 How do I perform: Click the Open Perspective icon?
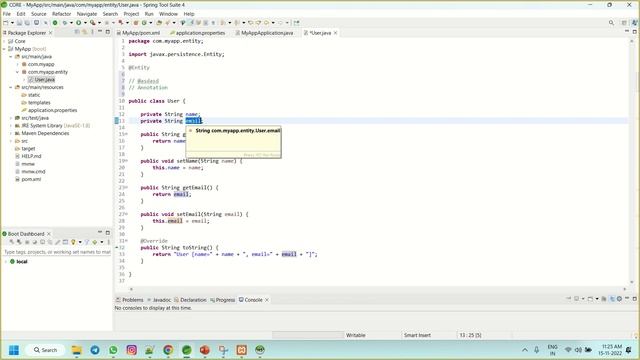(x=624, y=23)
